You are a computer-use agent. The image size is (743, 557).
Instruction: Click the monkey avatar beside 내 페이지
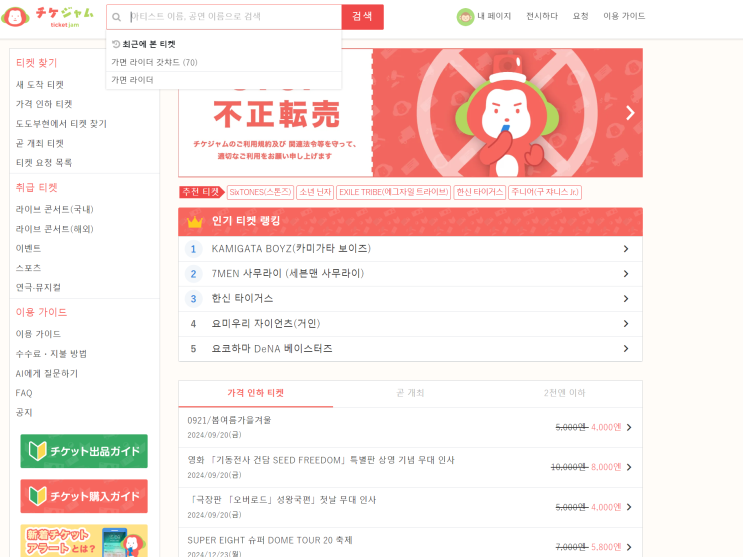click(x=465, y=17)
